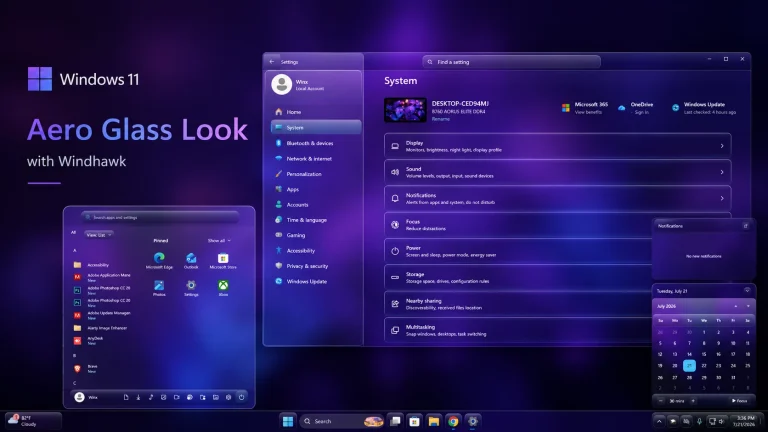Image resolution: width=768 pixels, height=432 pixels.
Task: Open Nearby sharing settings row
Action: (x=518, y=304)
